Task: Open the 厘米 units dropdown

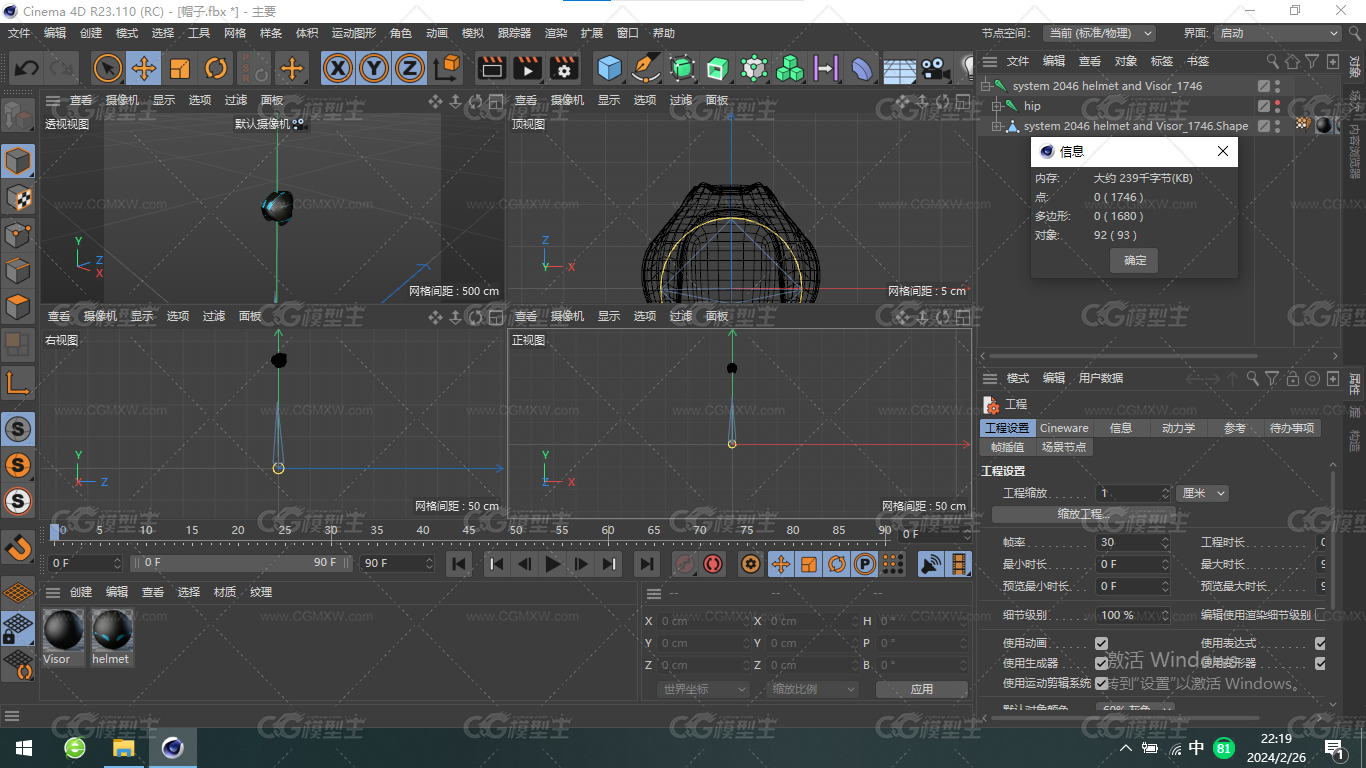Action: (x=1202, y=493)
